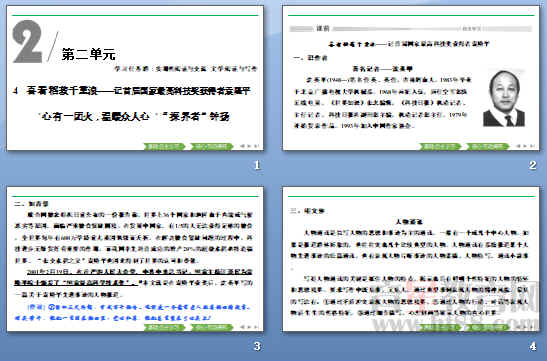Click previous-slide arrow icon on slide 2
This screenshot has height=361, width=547.
click(x=519, y=146)
